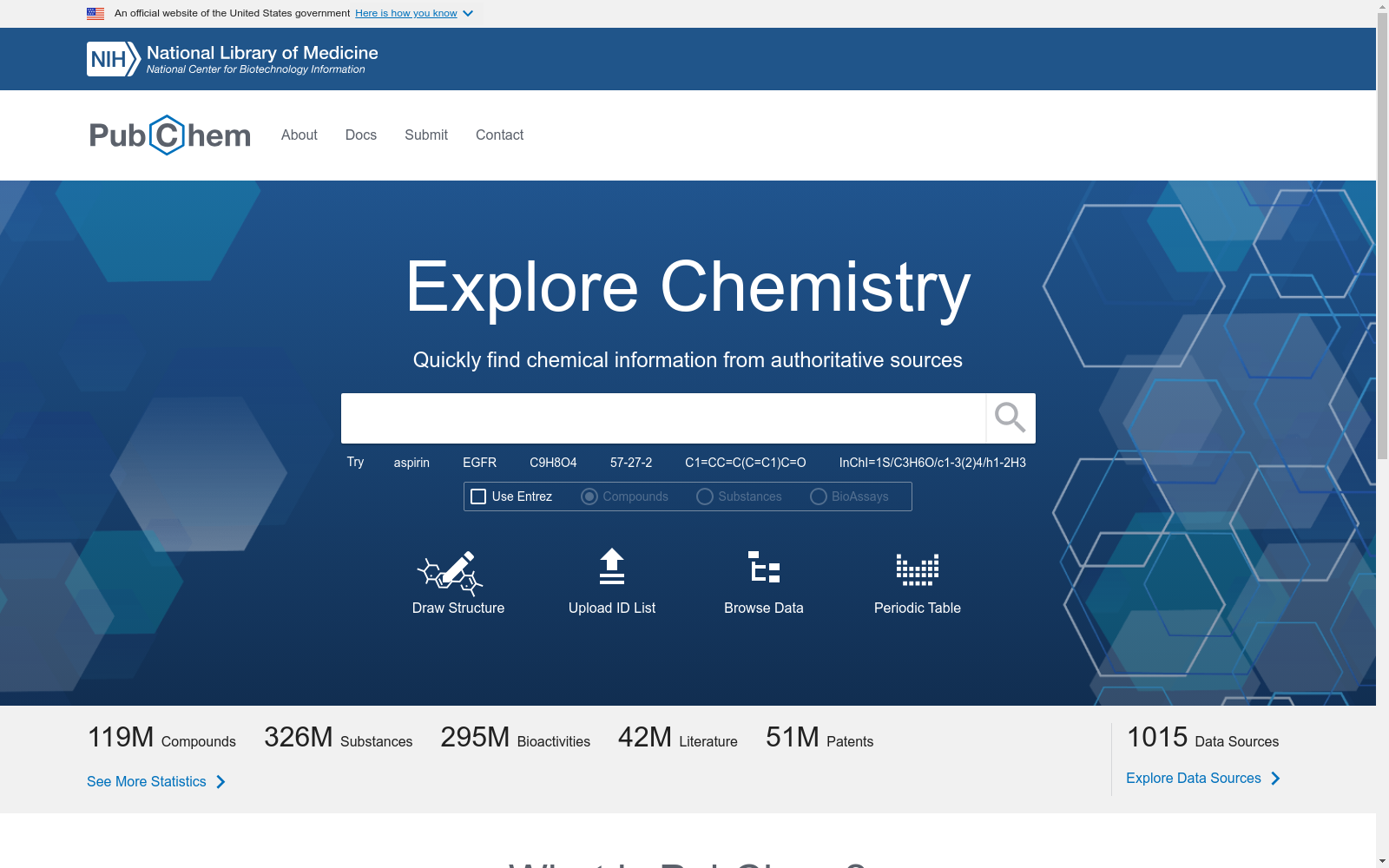
Task: Open the Contact menu item
Action: point(500,135)
